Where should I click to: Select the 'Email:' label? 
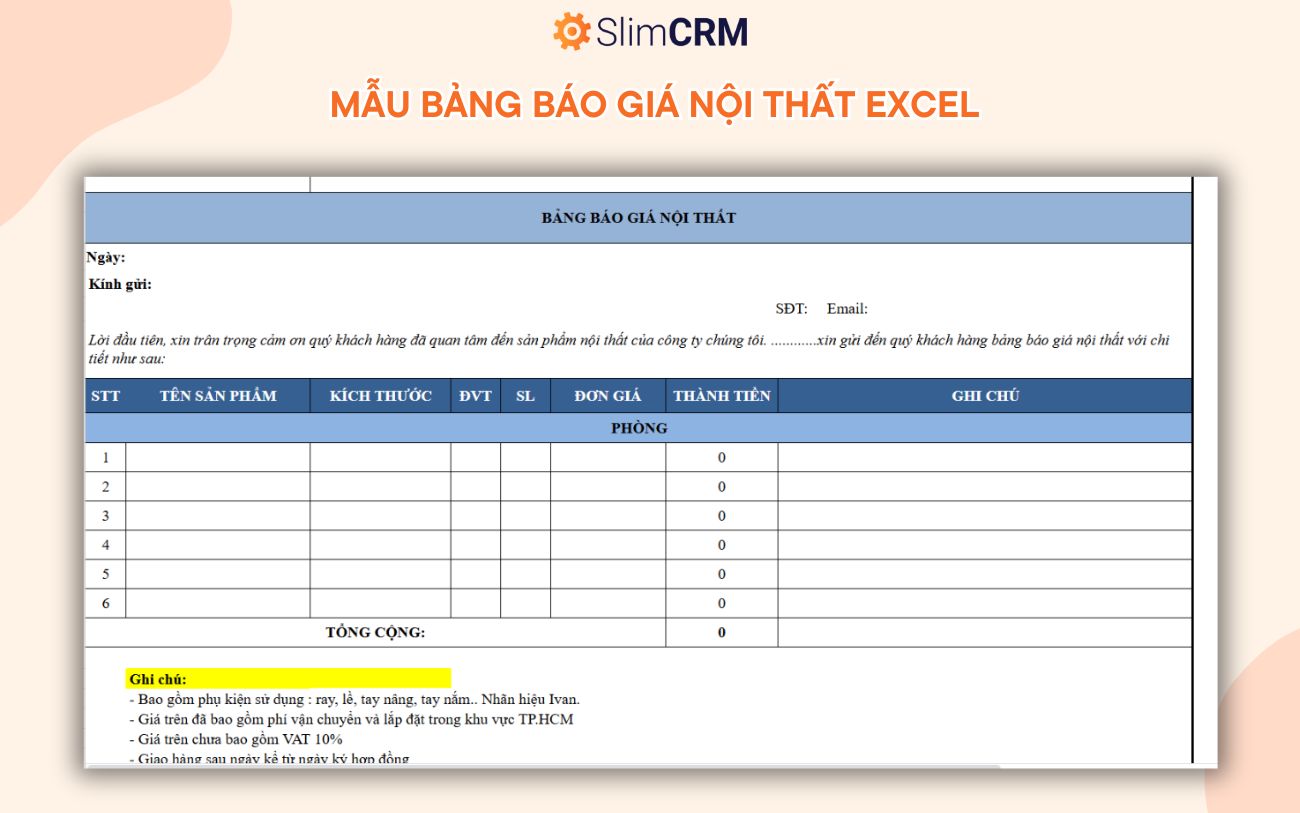tap(847, 309)
